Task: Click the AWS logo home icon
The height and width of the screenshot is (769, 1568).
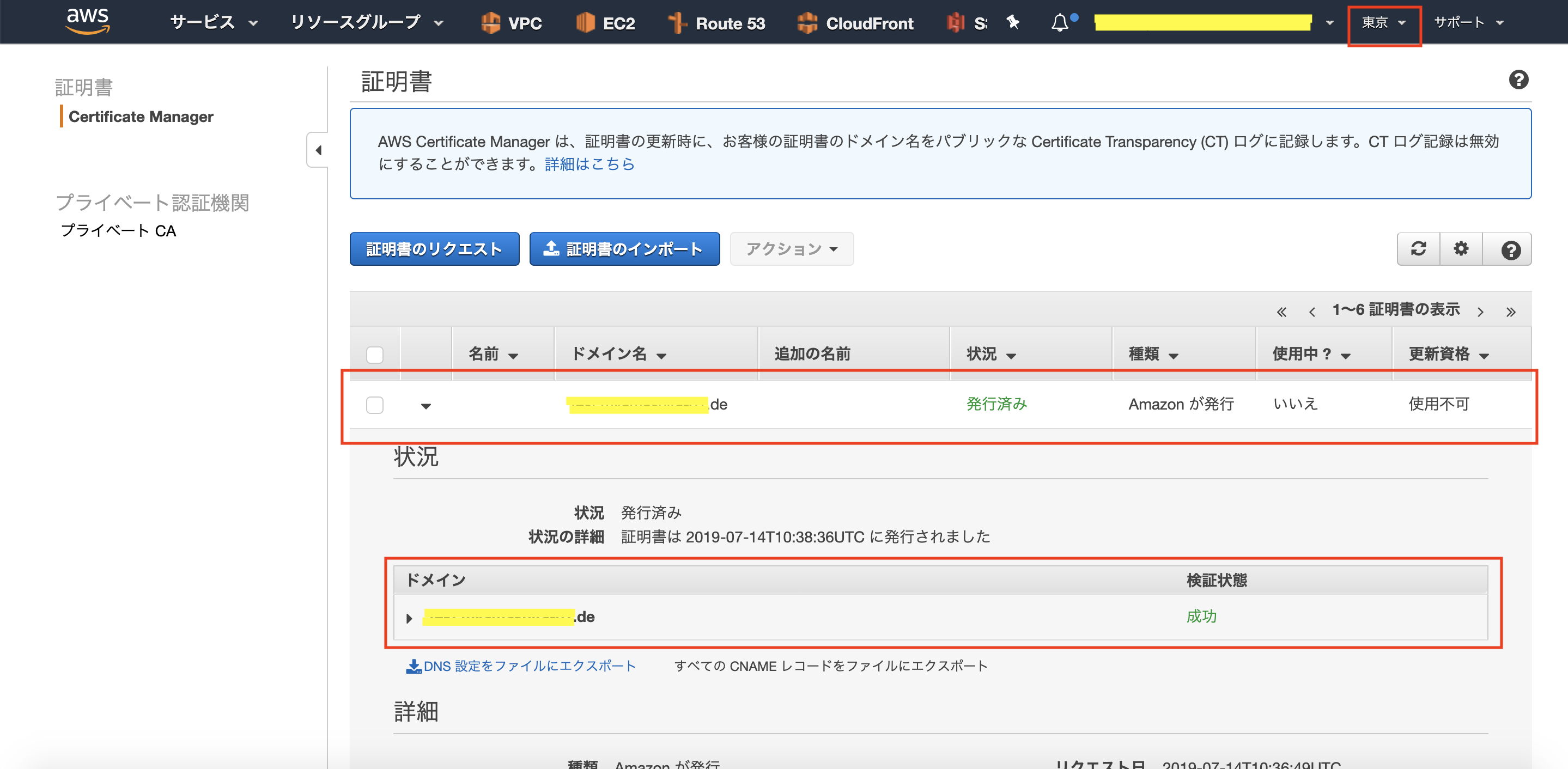Action: pos(88,21)
